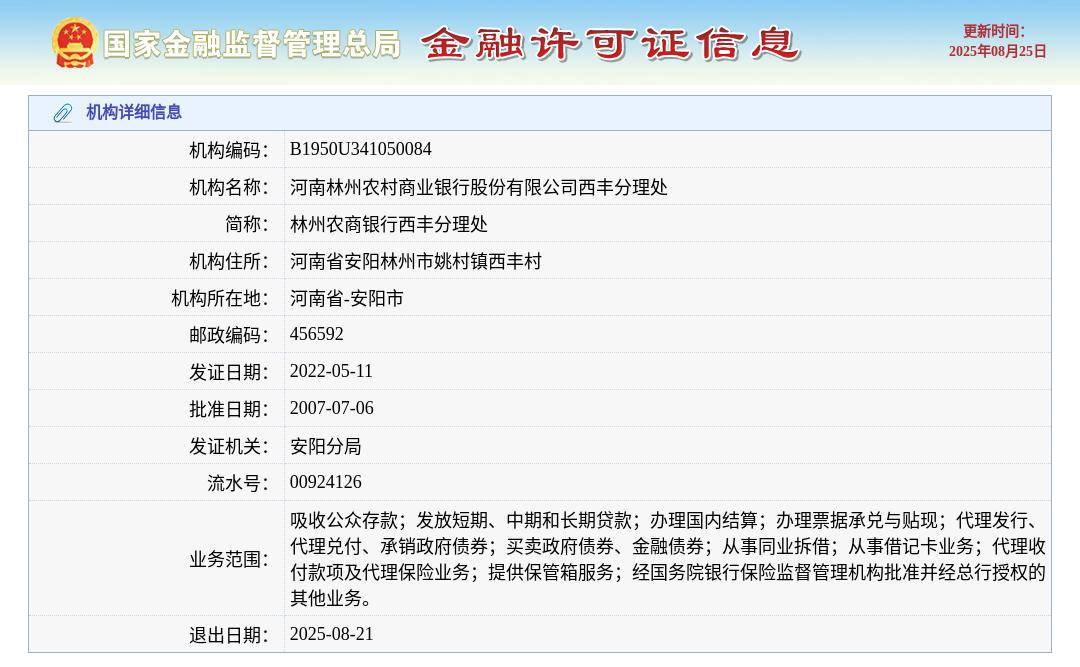Select the location value 河南省-安阳市
Viewport: 1080px width, 667px height.
(x=346, y=298)
